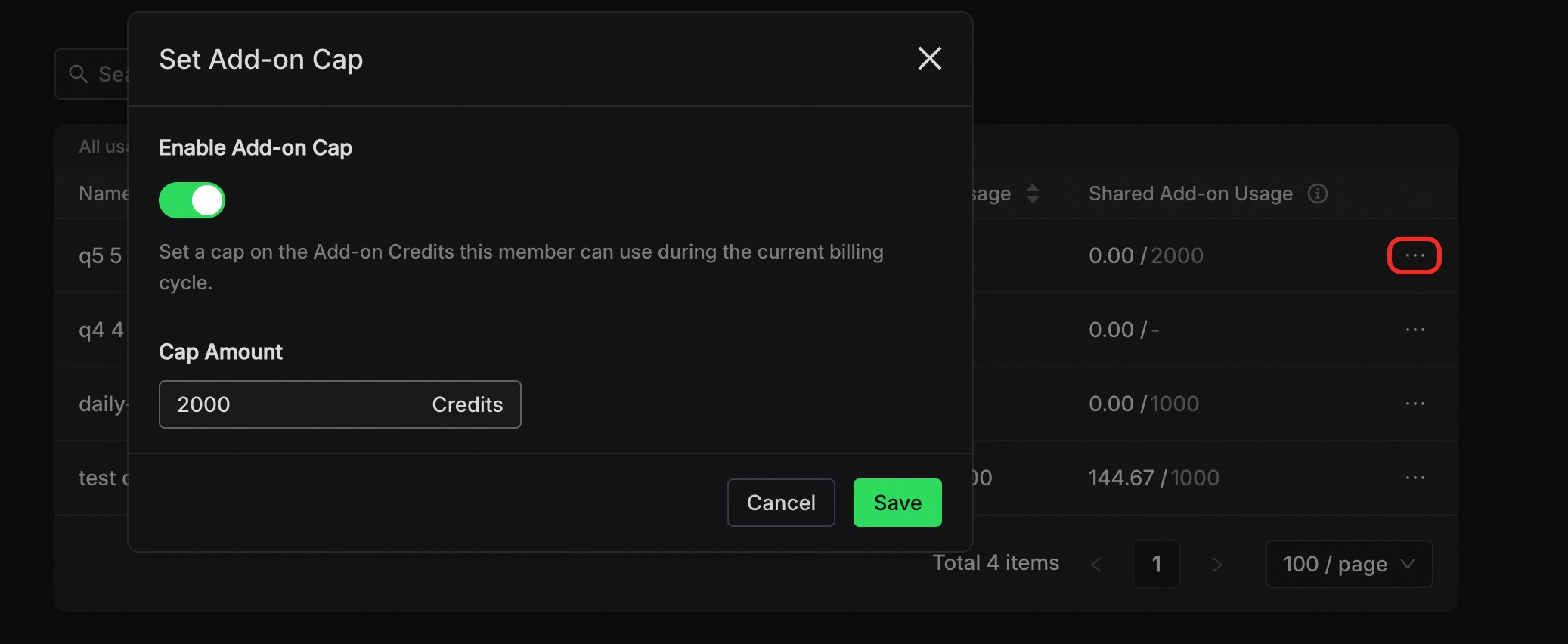Close the Set Add-on Cap dialog
1568x644 pixels.
click(929, 58)
